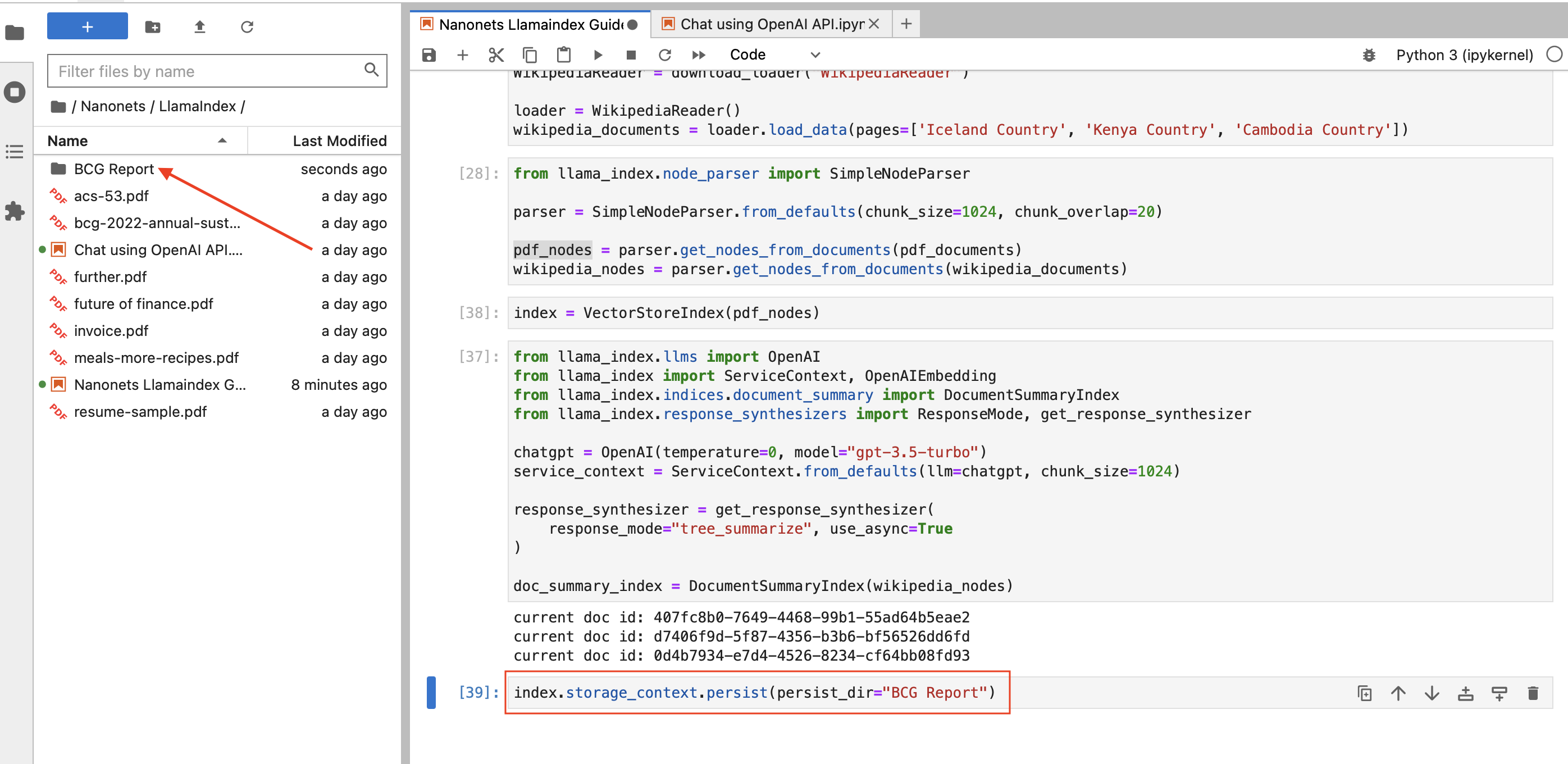1568x764 pixels.
Task: Interrupt the kernel with the stop icon
Action: [631, 55]
